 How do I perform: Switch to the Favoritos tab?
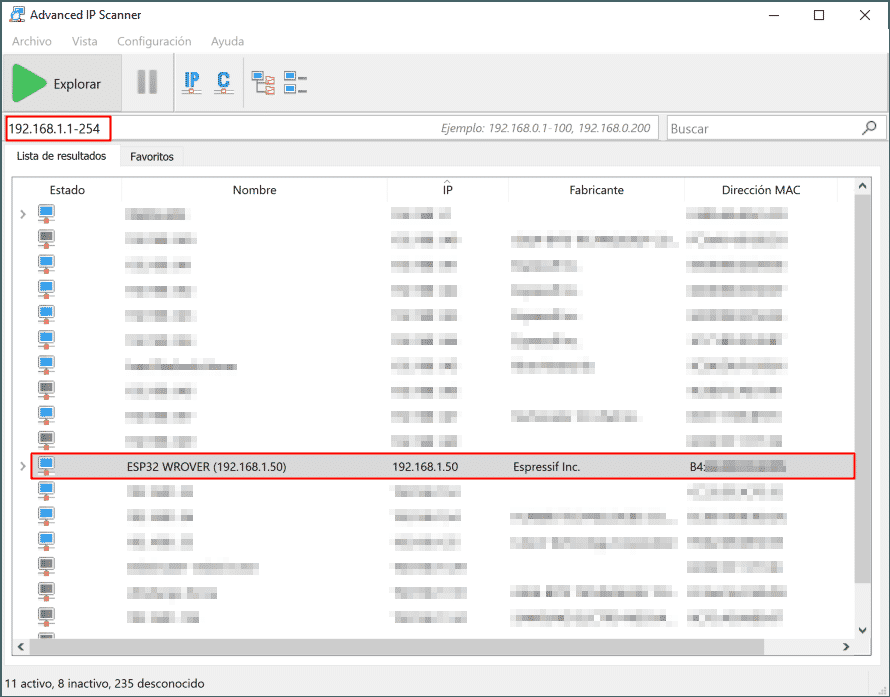(152, 157)
